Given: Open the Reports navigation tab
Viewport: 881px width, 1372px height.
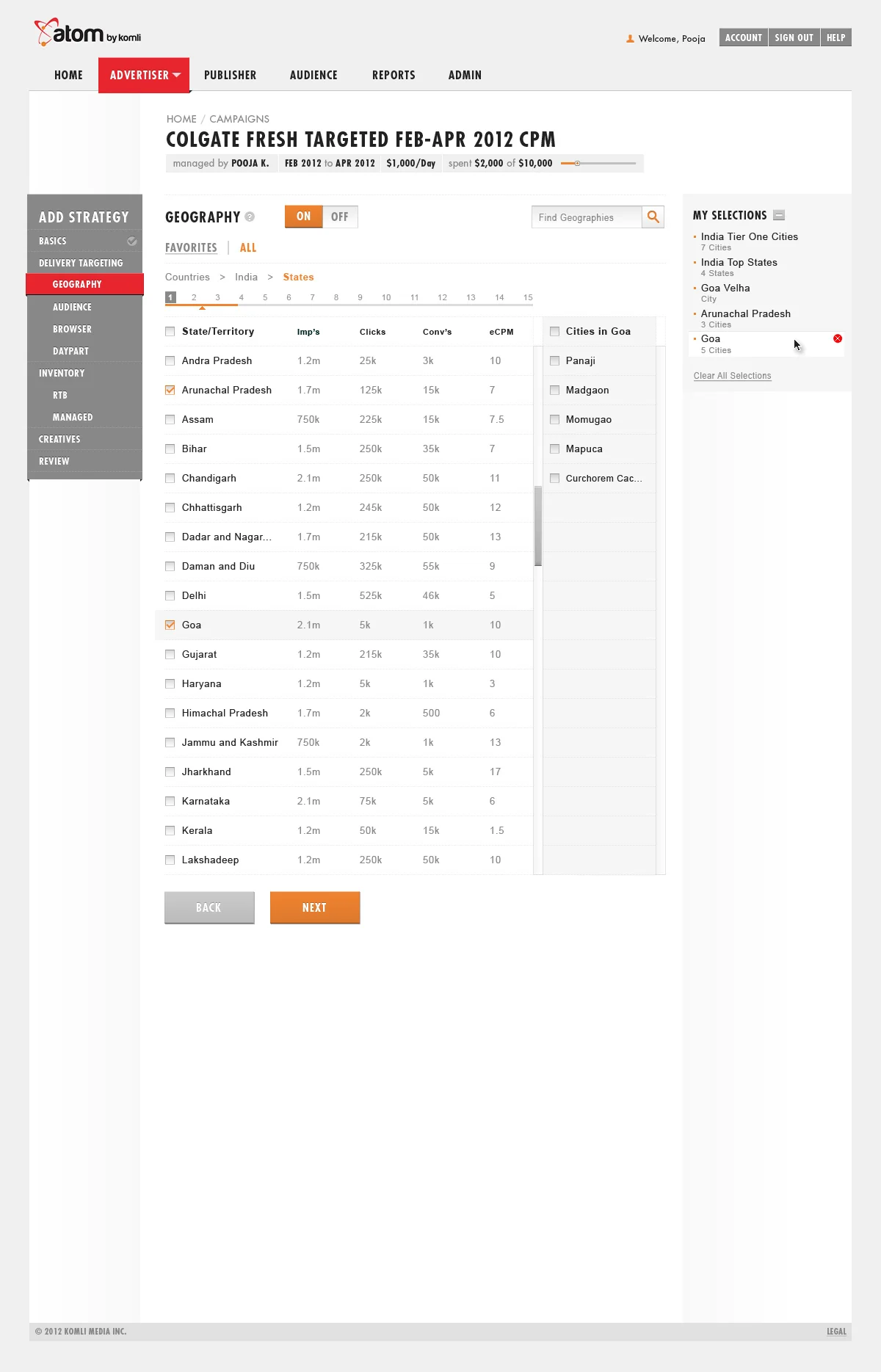Looking at the screenshot, I should pos(394,75).
